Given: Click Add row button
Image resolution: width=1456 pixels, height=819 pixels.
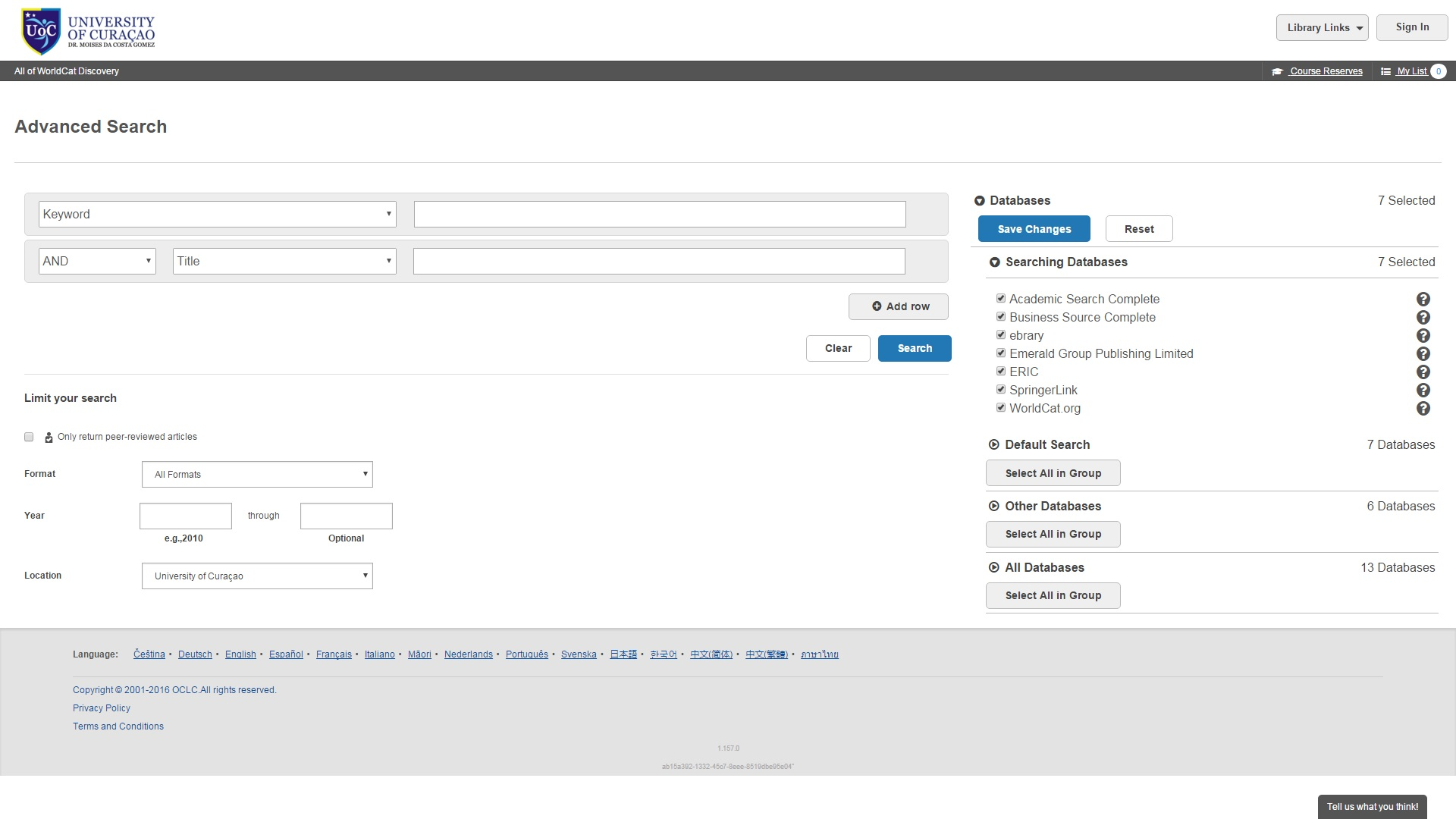Looking at the screenshot, I should 899,307.
